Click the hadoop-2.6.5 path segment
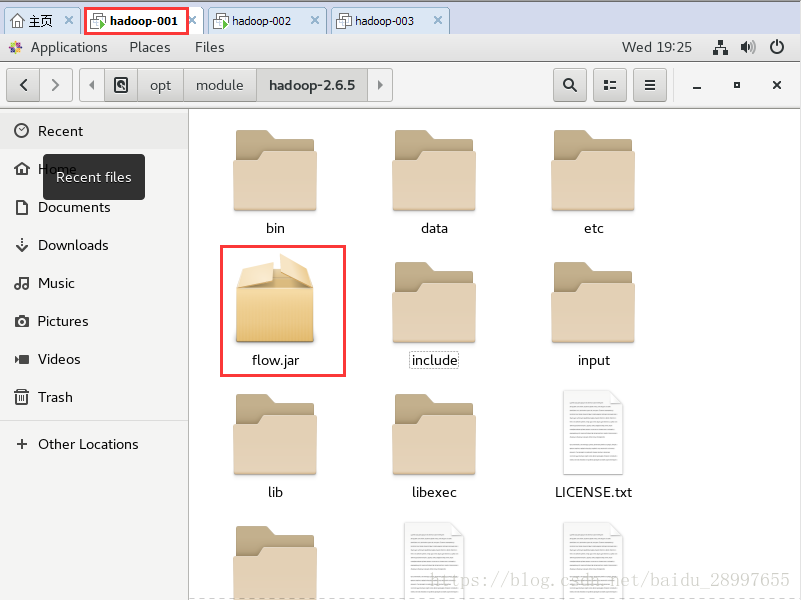The image size is (801, 600). click(x=312, y=85)
